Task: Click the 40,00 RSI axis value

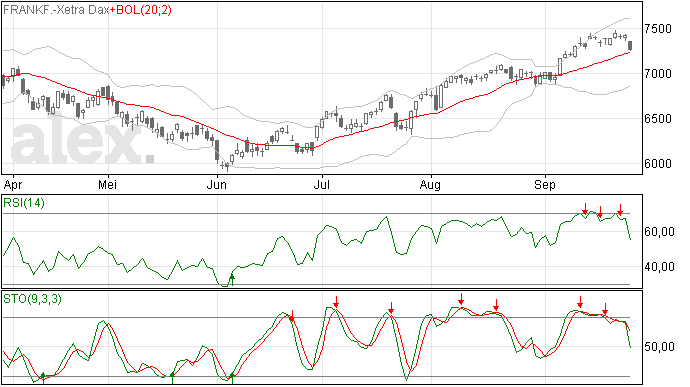Action: (x=659, y=267)
